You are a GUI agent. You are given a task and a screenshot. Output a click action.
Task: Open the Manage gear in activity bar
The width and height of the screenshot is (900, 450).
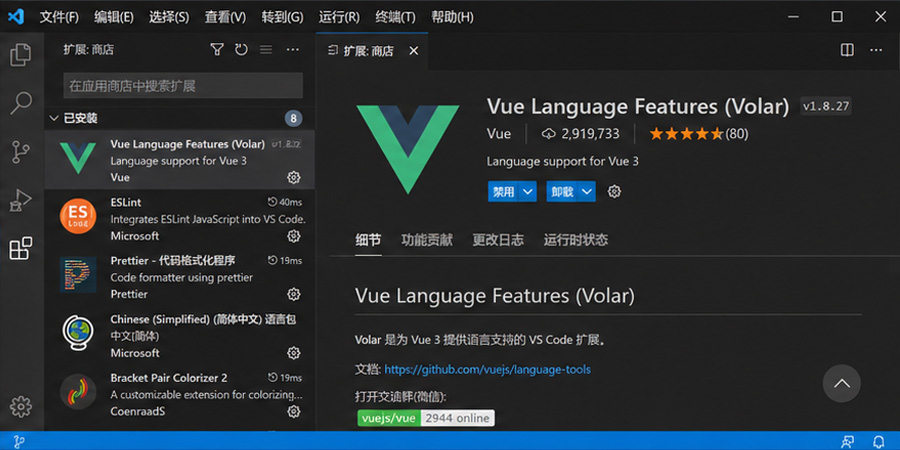(21, 406)
